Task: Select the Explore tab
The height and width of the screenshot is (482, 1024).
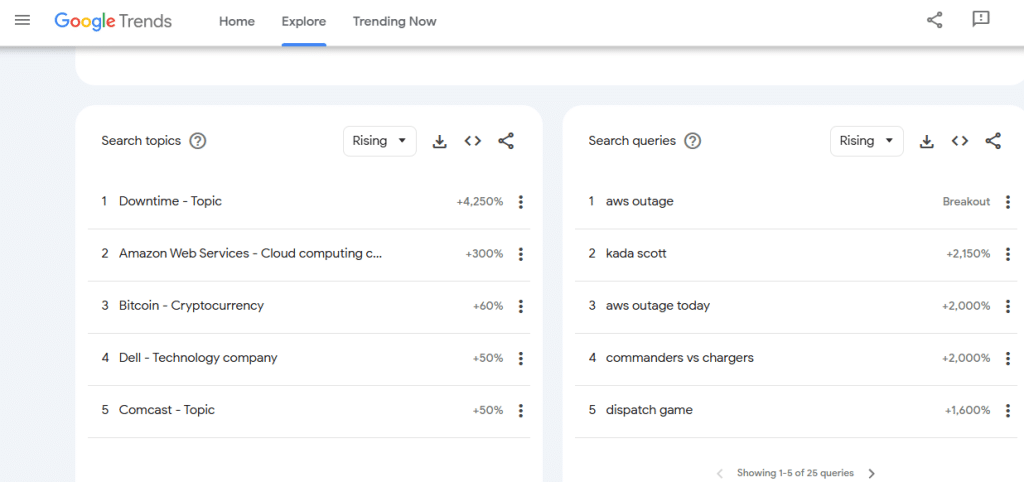Action: (304, 22)
